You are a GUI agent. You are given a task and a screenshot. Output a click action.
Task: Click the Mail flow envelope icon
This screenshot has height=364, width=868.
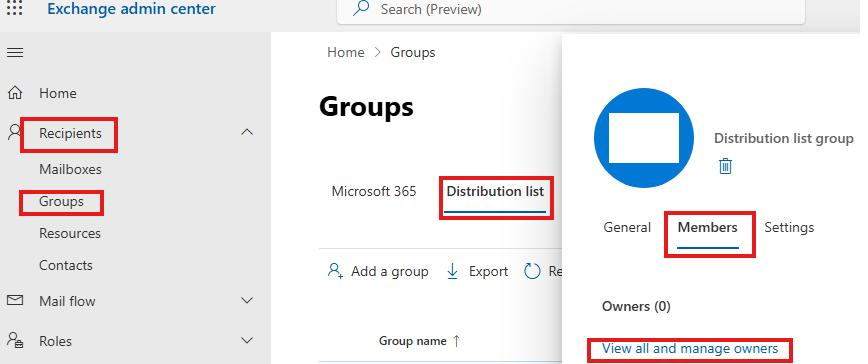click(x=15, y=300)
